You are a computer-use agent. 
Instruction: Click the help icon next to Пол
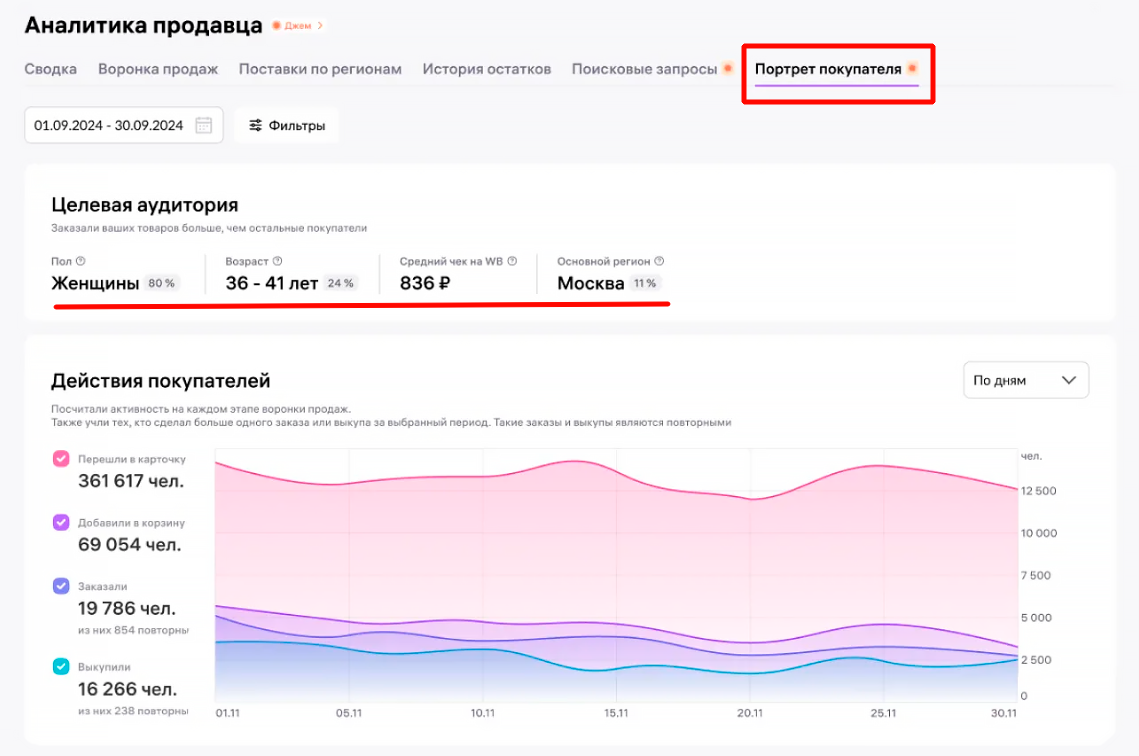80,262
